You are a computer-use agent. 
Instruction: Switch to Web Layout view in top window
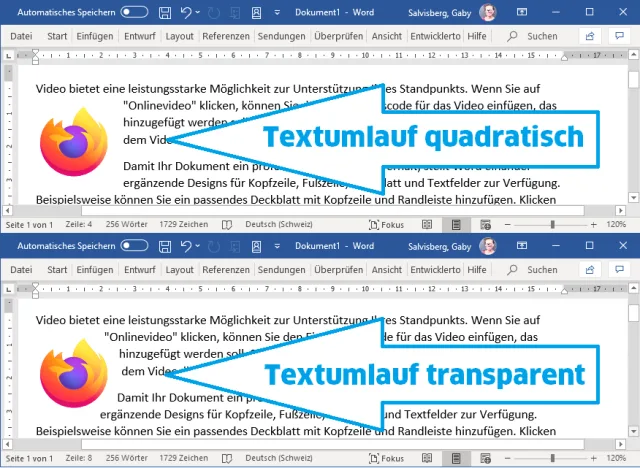tap(485, 225)
